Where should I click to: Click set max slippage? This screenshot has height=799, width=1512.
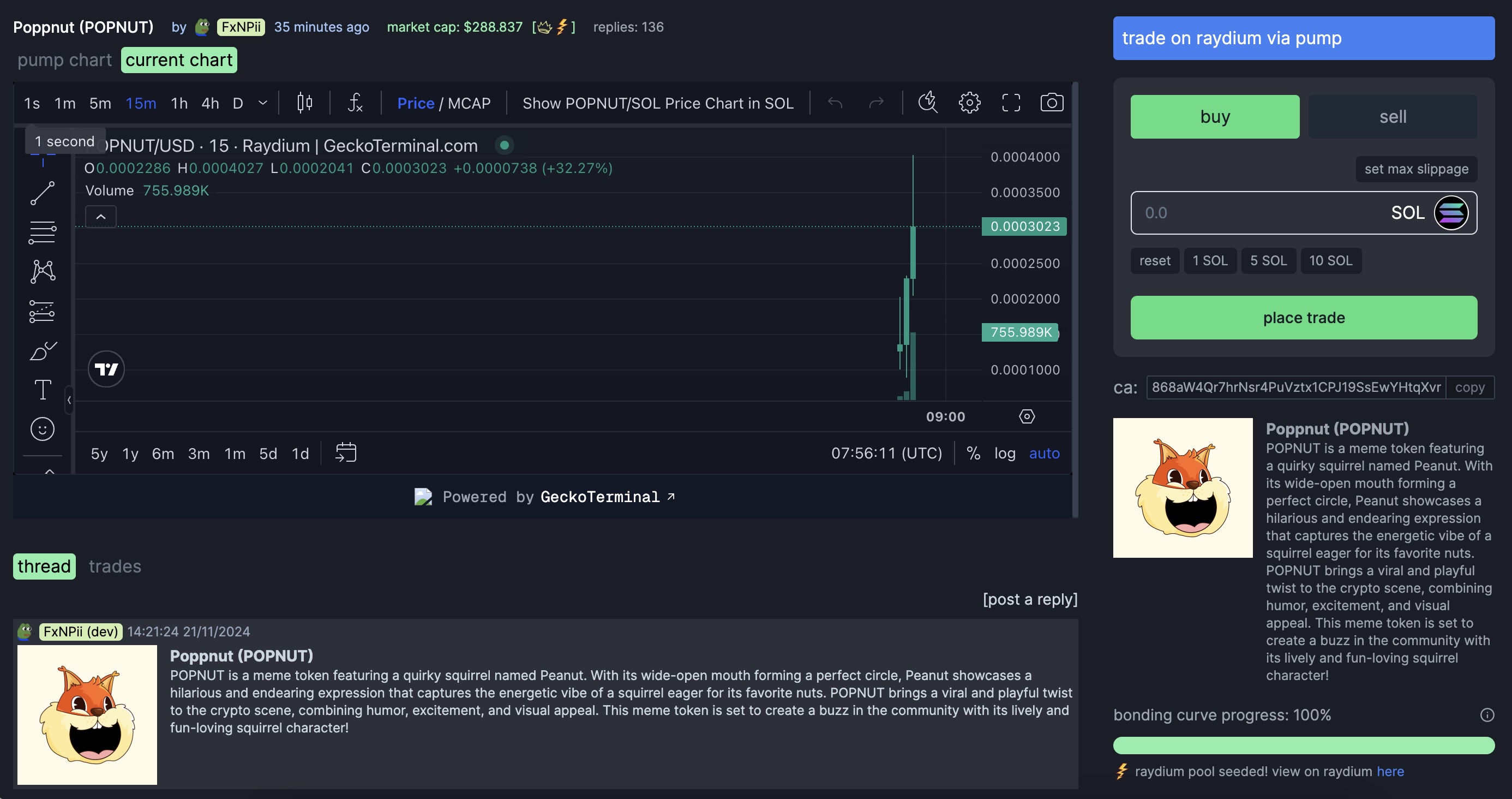(1417, 169)
